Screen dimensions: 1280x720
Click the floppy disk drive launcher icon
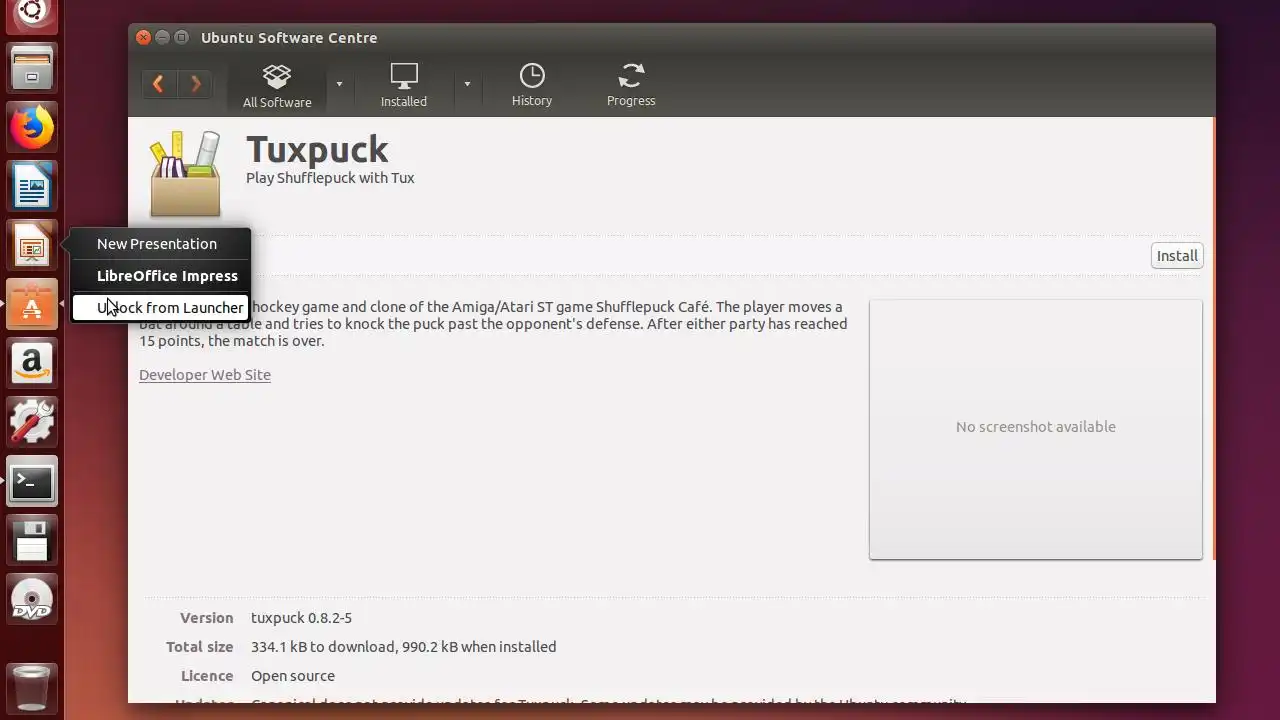click(x=32, y=541)
